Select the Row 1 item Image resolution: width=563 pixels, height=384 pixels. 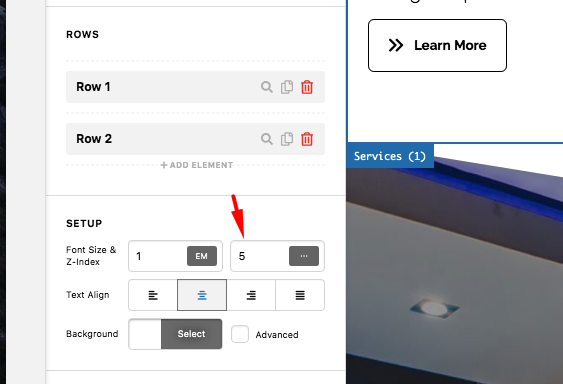pos(195,87)
